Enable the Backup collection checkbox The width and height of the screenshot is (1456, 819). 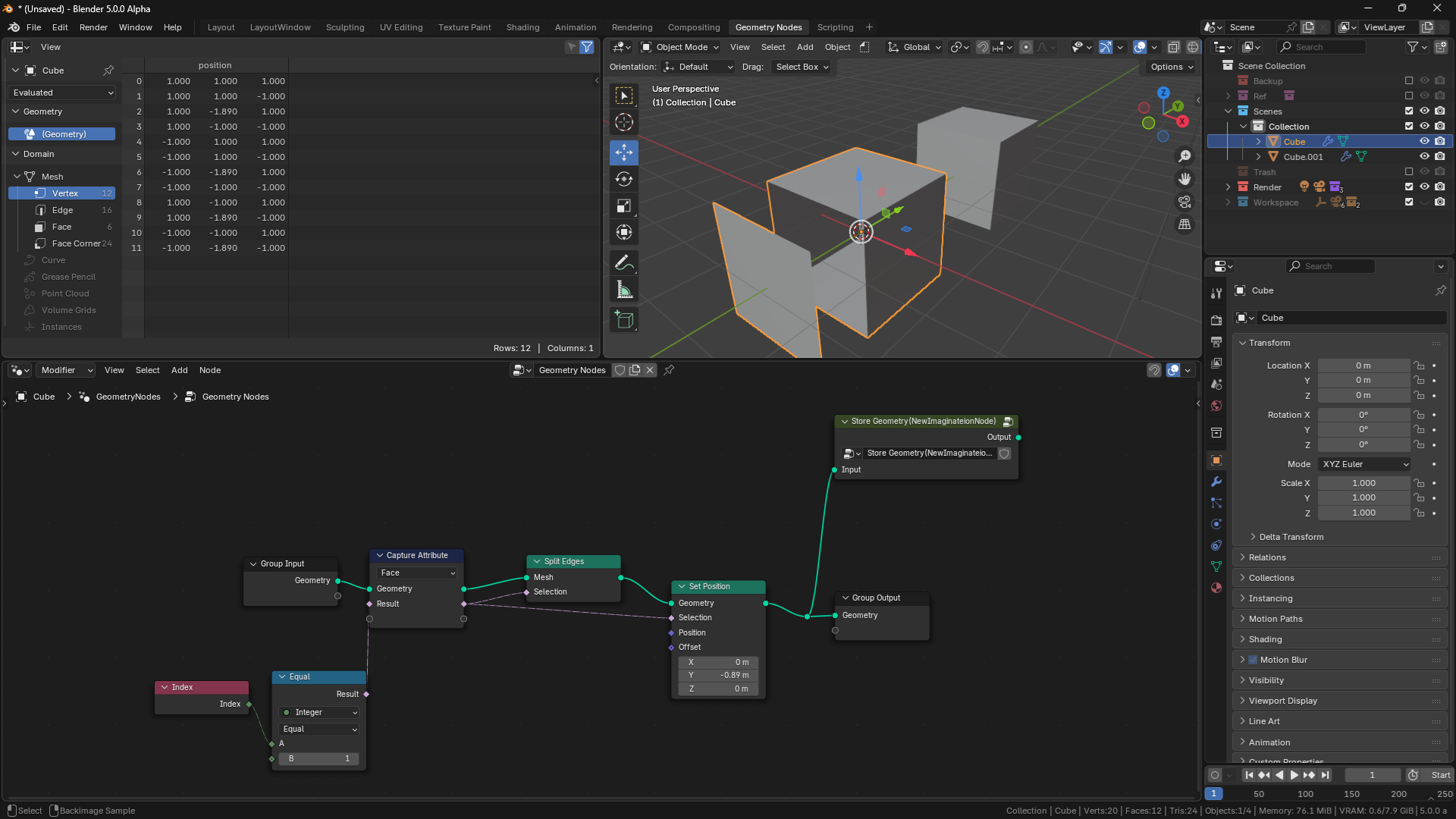(1409, 81)
